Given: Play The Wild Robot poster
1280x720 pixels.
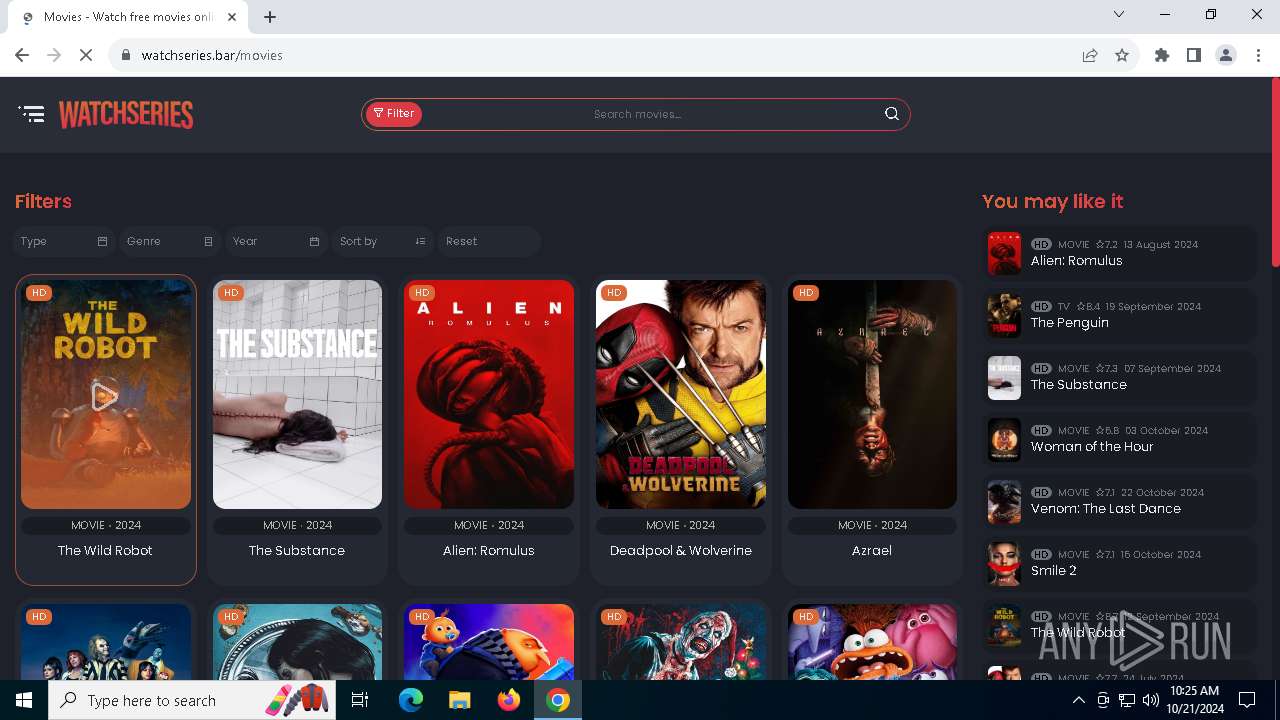Looking at the screenshot, I should coord(106,394).
